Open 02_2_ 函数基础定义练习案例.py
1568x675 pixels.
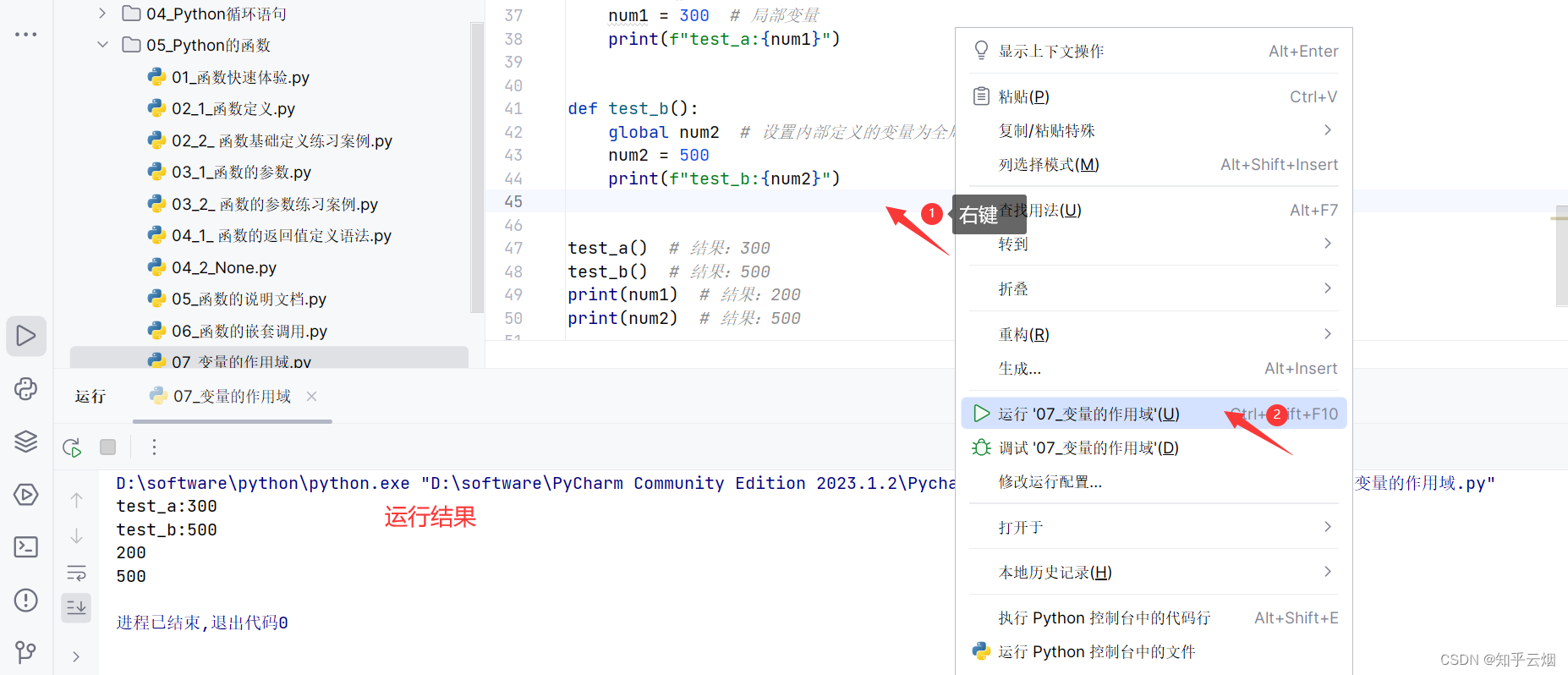(x=282, y=140)
